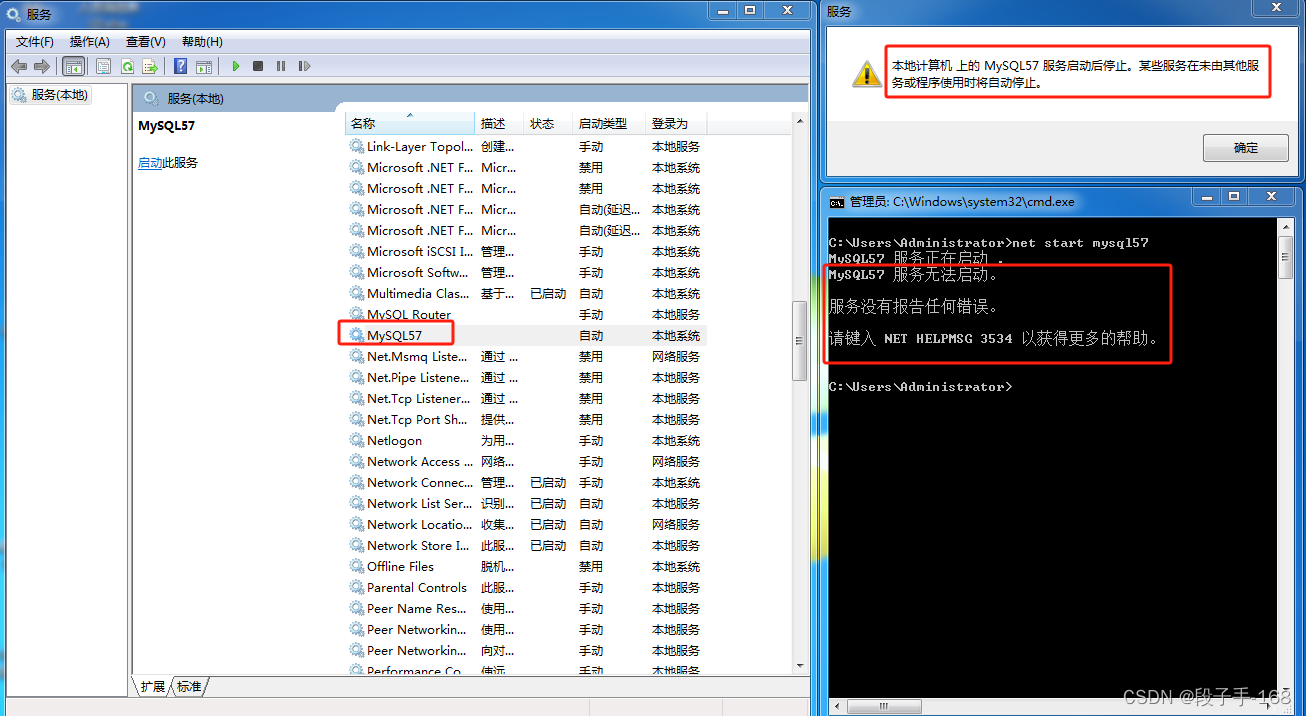The image size is (1306, 716).
Task: Click the services list scroll-down arrow
Action: pos(799,665)
